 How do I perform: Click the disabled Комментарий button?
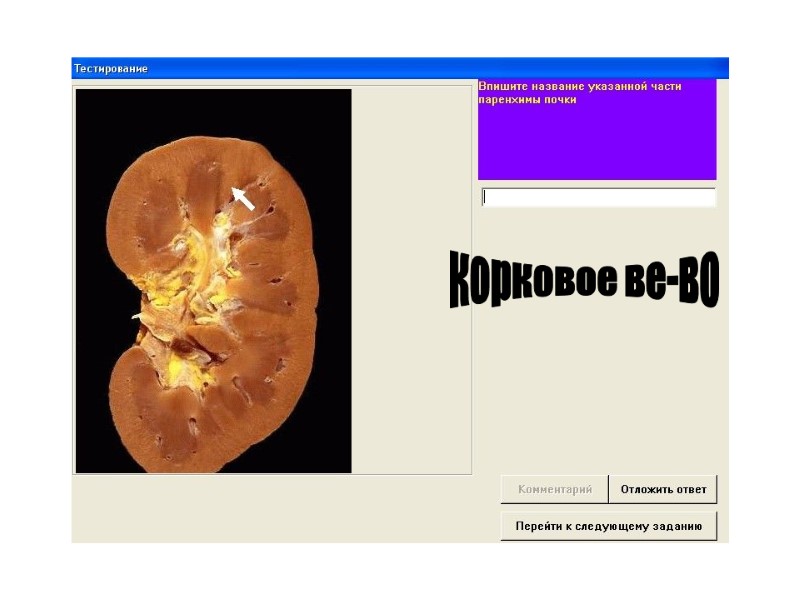click(x=555, y=489)
